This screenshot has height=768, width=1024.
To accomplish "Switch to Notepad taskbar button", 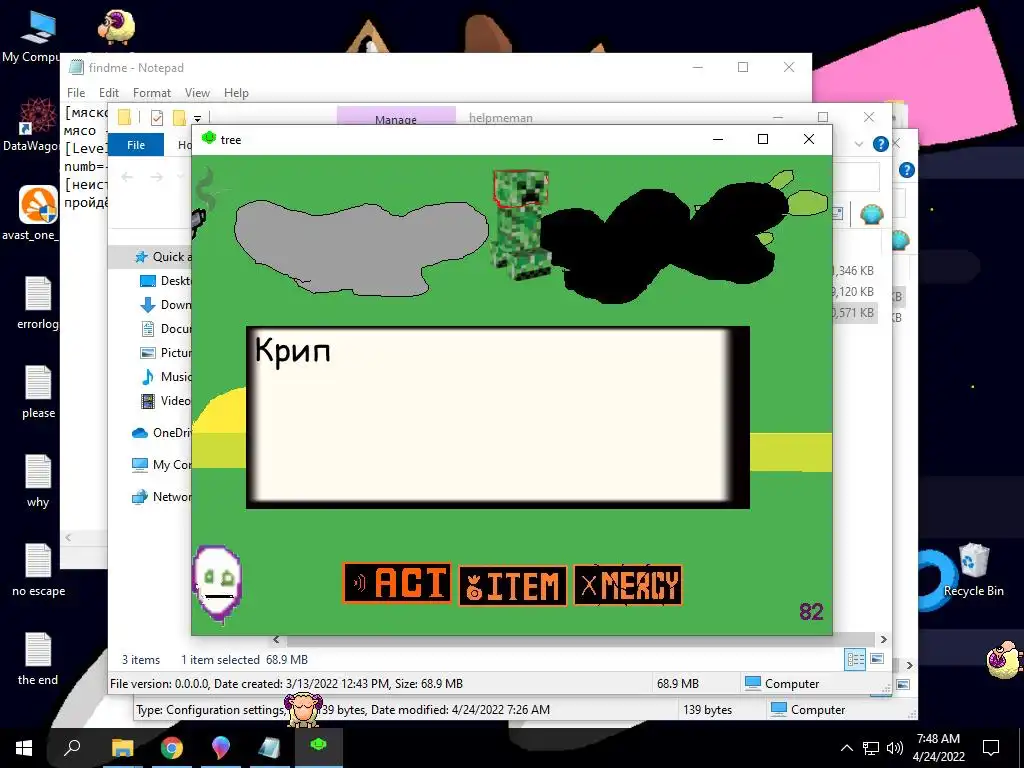I will [x=269, y=748].
